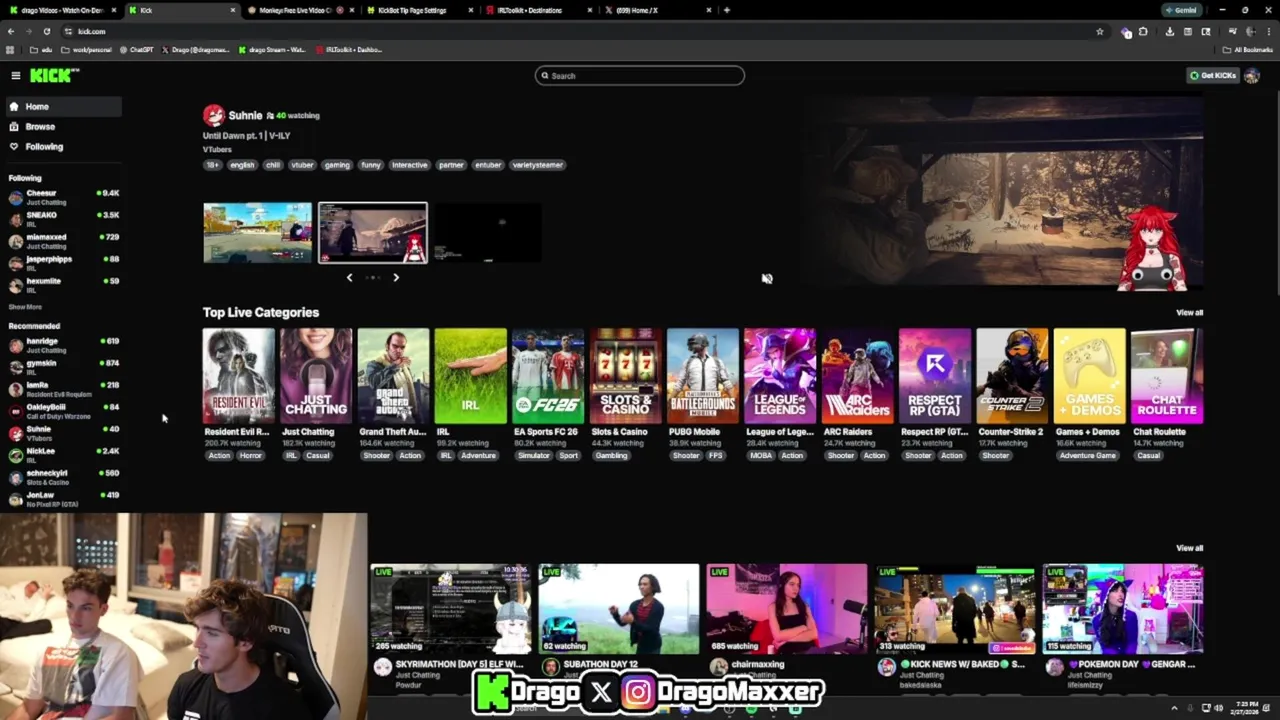Click the browser reload icon
This screenshot has width=1280, height=720.
click(46, 31)
